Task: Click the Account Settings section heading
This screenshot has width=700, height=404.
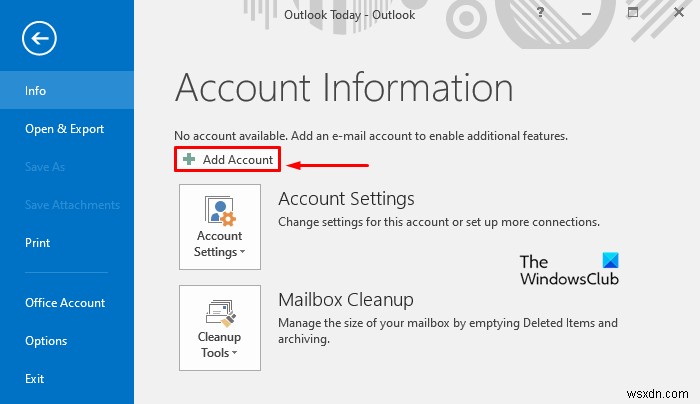Action: [x=346, y=199]
